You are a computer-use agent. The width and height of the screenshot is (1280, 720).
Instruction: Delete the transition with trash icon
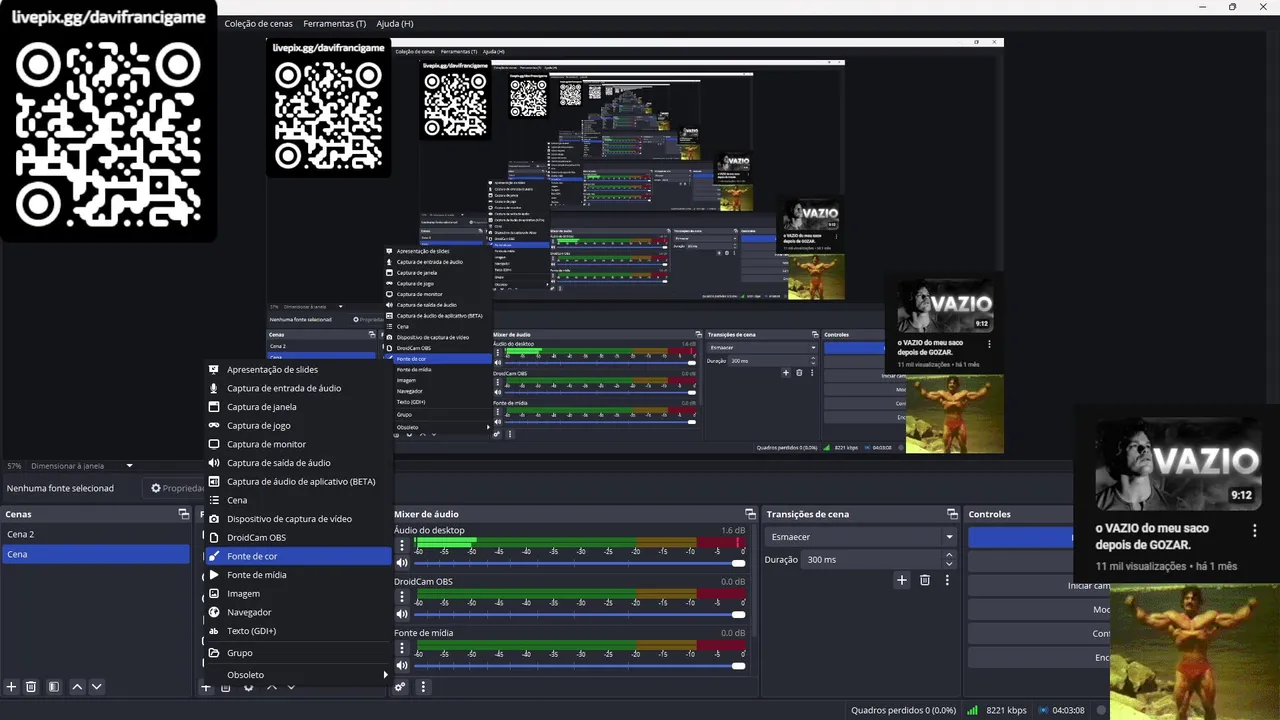[925, 580]
